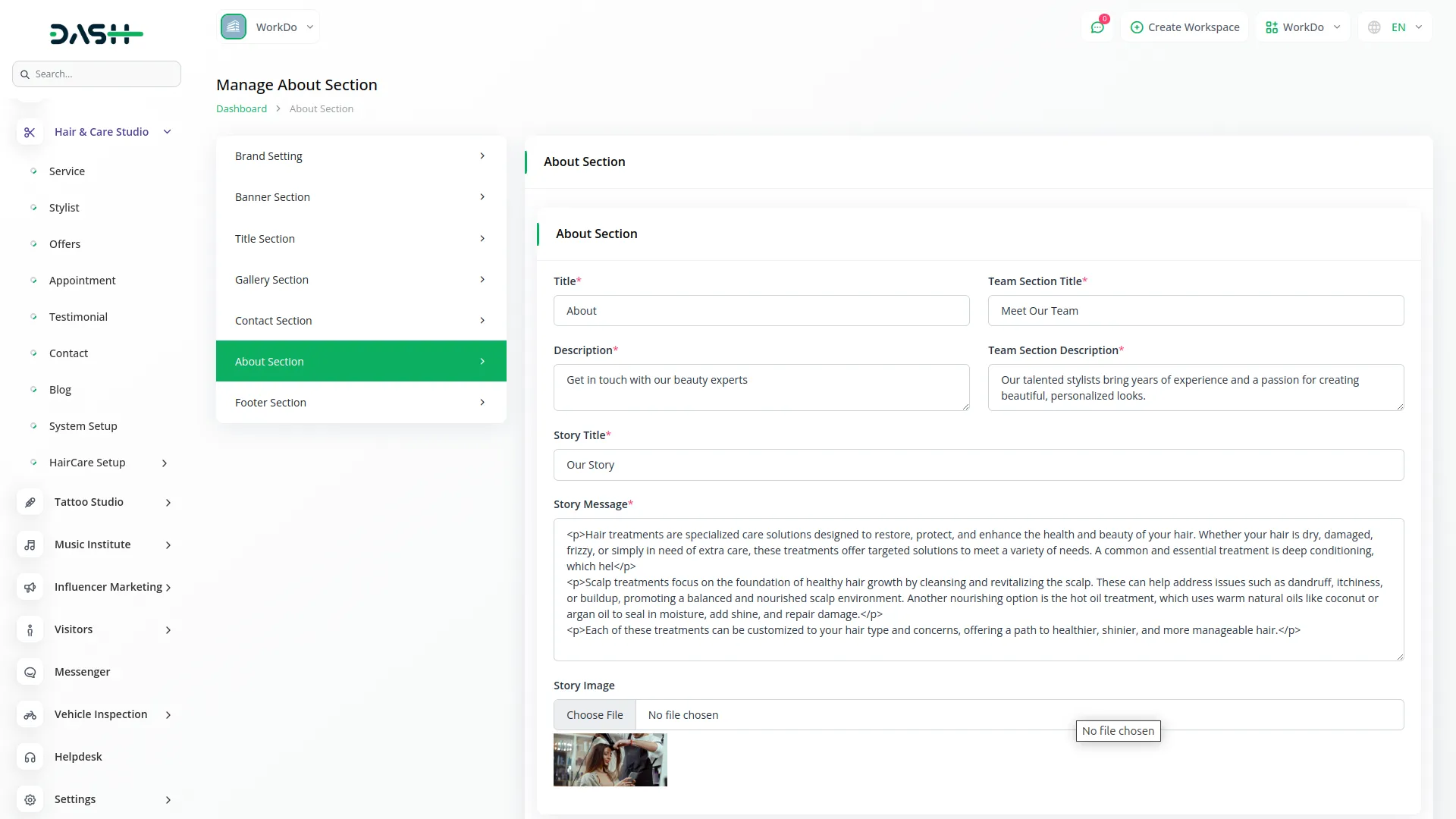Open the Gallery Section tab
Viewport: 1456px width, 819px height.
(x=360, y=280)
